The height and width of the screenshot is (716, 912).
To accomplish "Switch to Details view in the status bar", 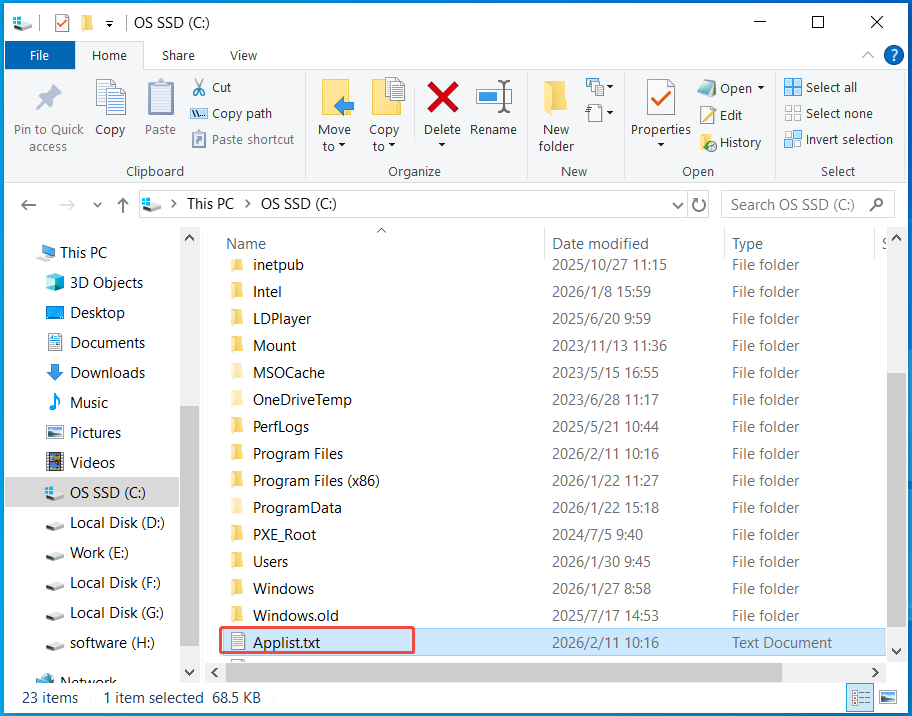I will coord(860,697).
